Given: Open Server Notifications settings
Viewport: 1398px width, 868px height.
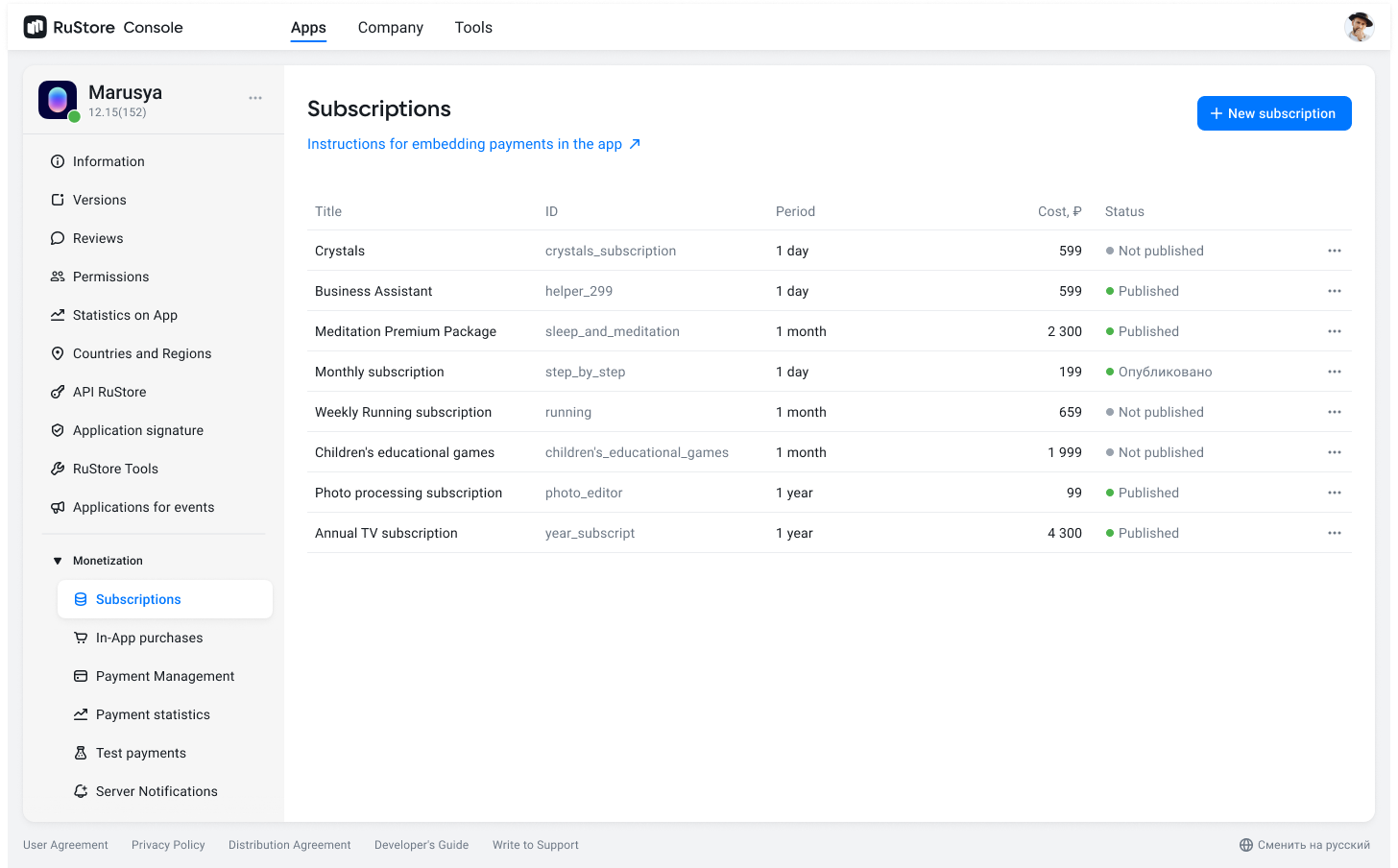Looking at the screenshot, I should [157, 791].
